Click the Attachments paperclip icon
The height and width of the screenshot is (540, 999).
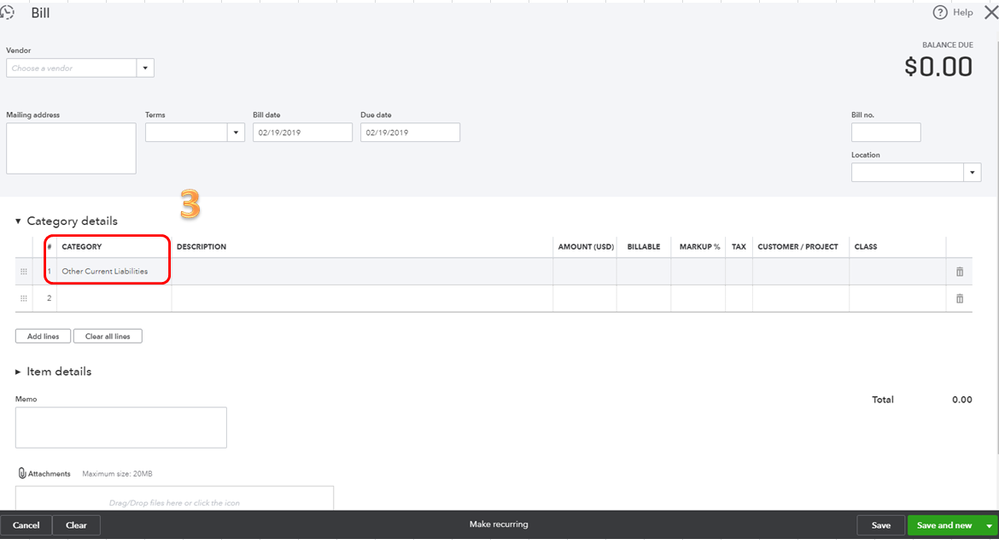(22, 473)
